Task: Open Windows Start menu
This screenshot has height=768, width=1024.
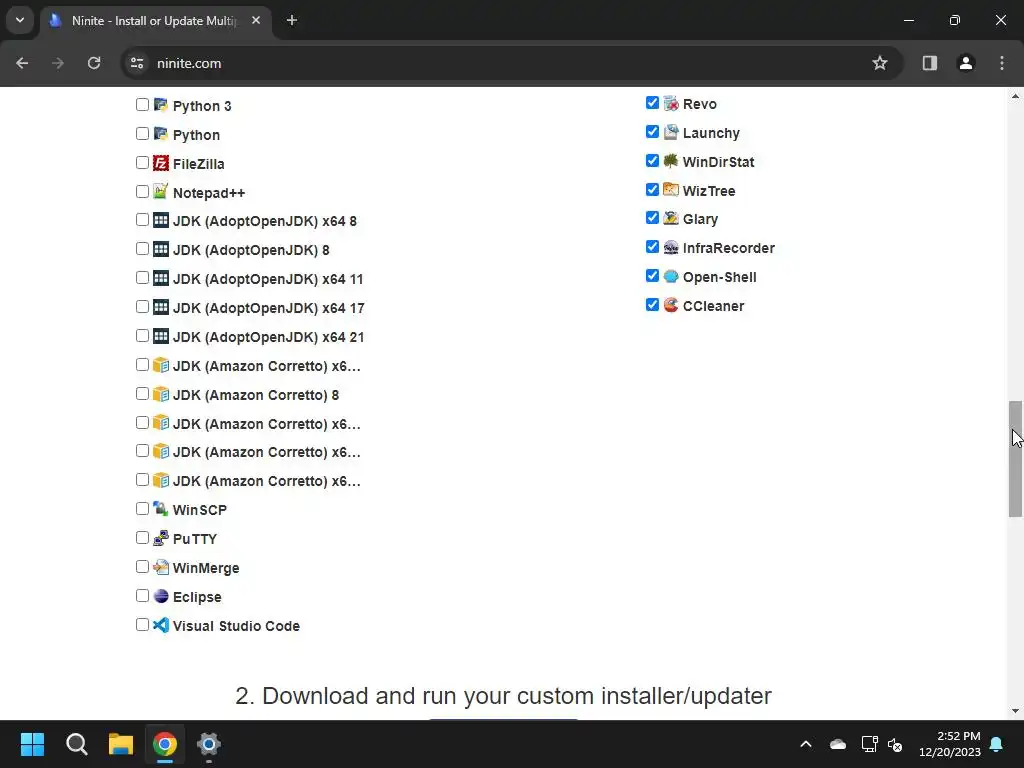Action: (32, 744)
